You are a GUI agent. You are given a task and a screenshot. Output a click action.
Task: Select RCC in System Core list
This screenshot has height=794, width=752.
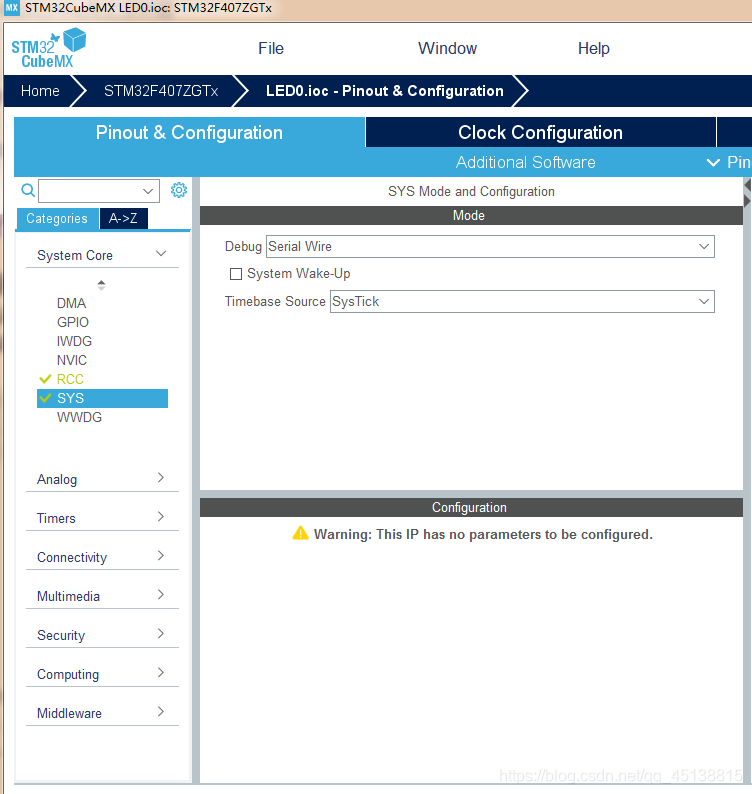point(70,379)
